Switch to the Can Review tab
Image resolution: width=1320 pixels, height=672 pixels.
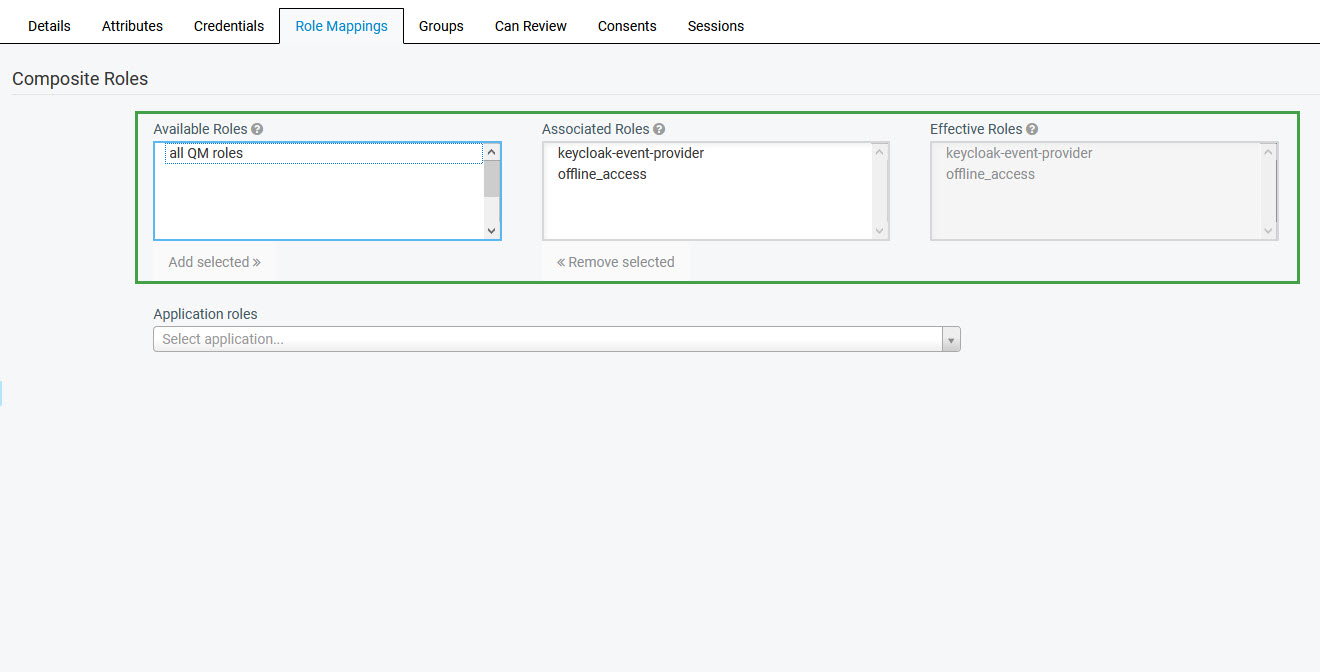click(530, 26)
